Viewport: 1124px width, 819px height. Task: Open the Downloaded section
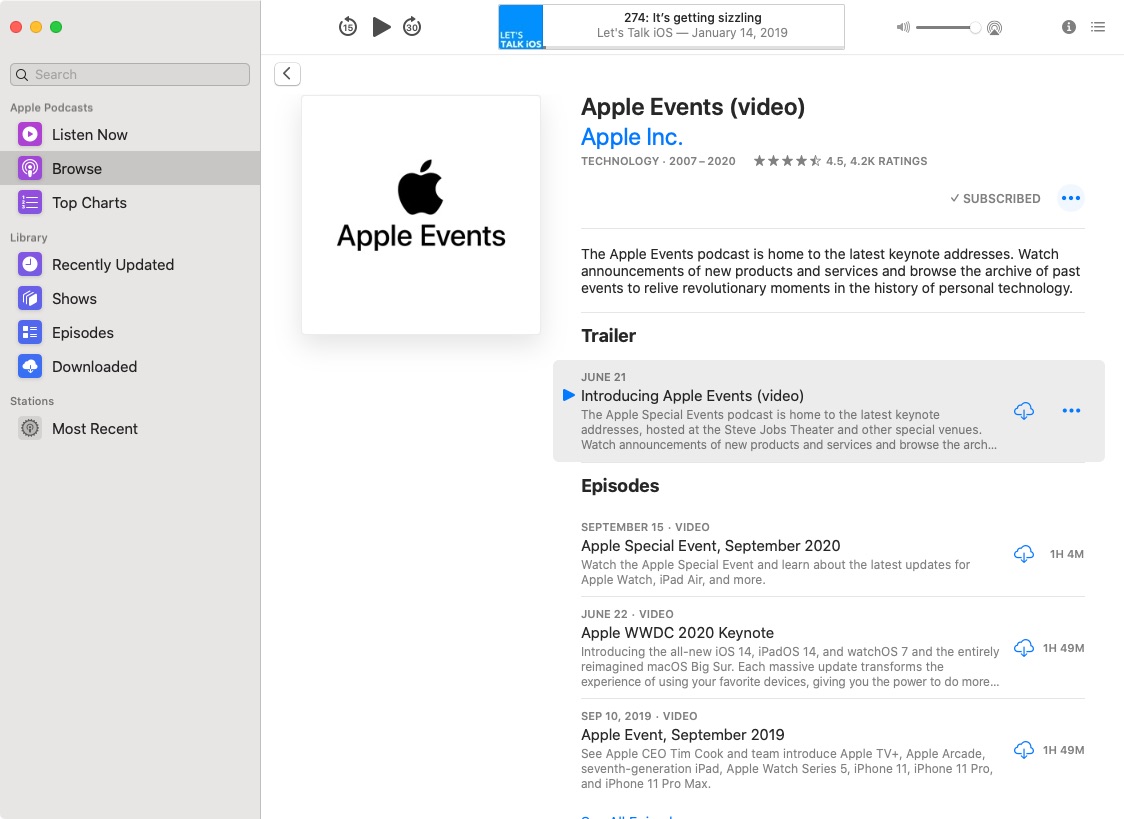pyautogui.click(x=130, y=367)
